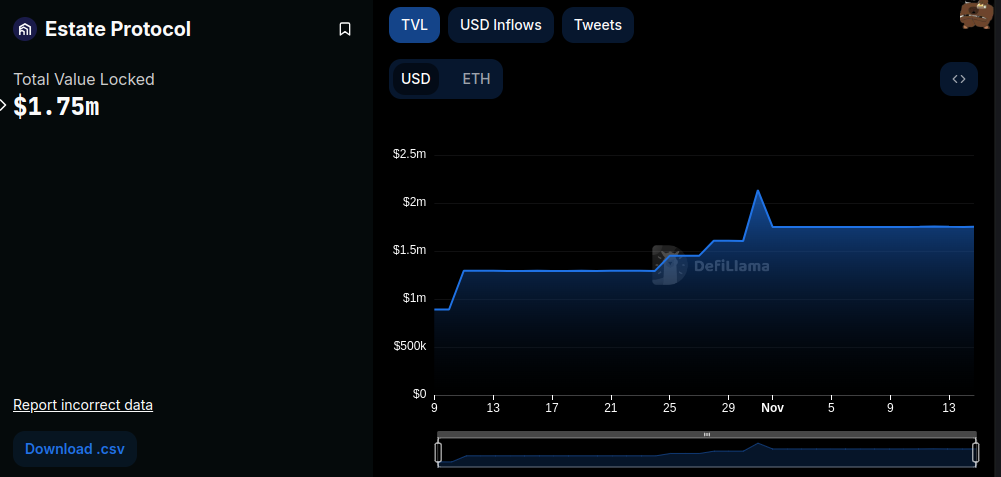This screenshot has width=1001, height=477.
Task: Enable the Tweets chart series
Action: coord(597,25)
